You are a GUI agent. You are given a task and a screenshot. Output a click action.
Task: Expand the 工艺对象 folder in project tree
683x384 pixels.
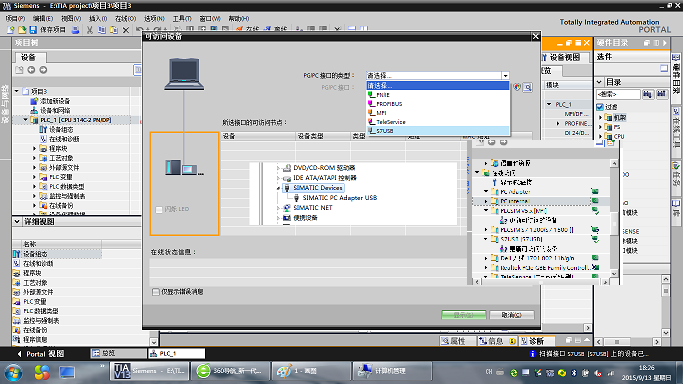point(34,158)
